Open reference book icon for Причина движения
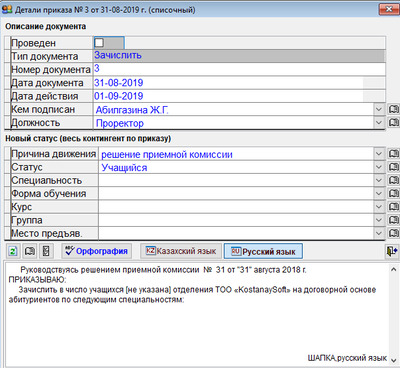 tap(393, 154)
